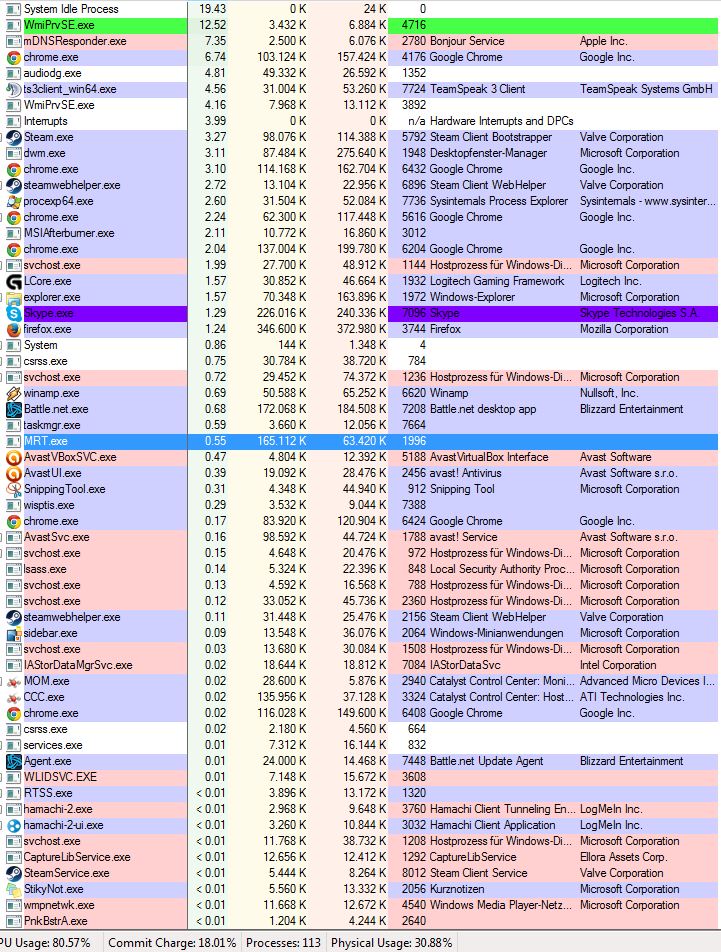Viewport: 721px width, 952px height.
Task: Click the SnippingTool.exe scissors icon
Action: point(13,489)
